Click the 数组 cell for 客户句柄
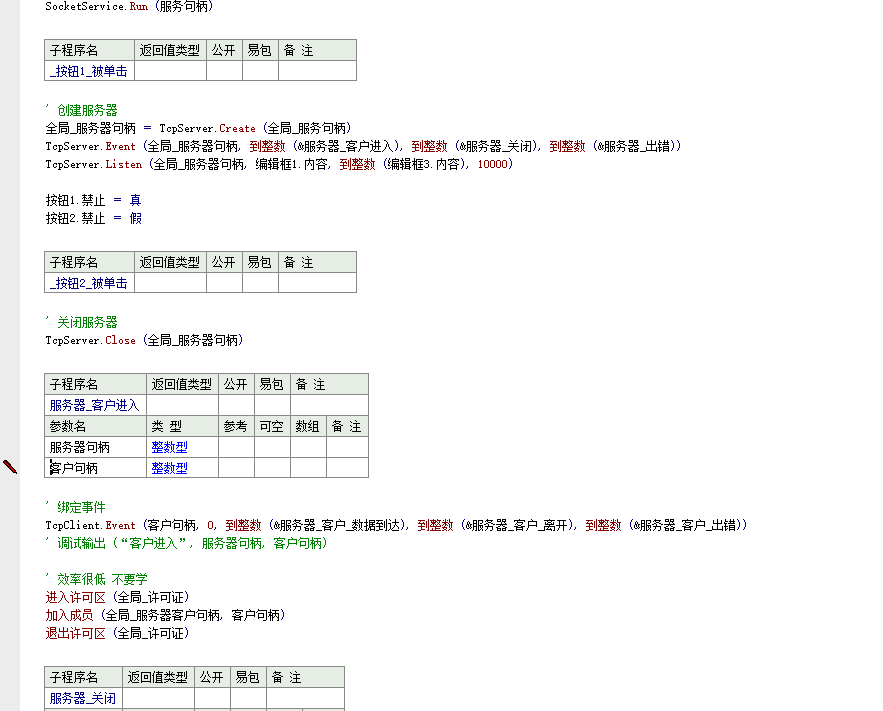Viewport: 883px width, 711px height. click(x=309, y=468)
